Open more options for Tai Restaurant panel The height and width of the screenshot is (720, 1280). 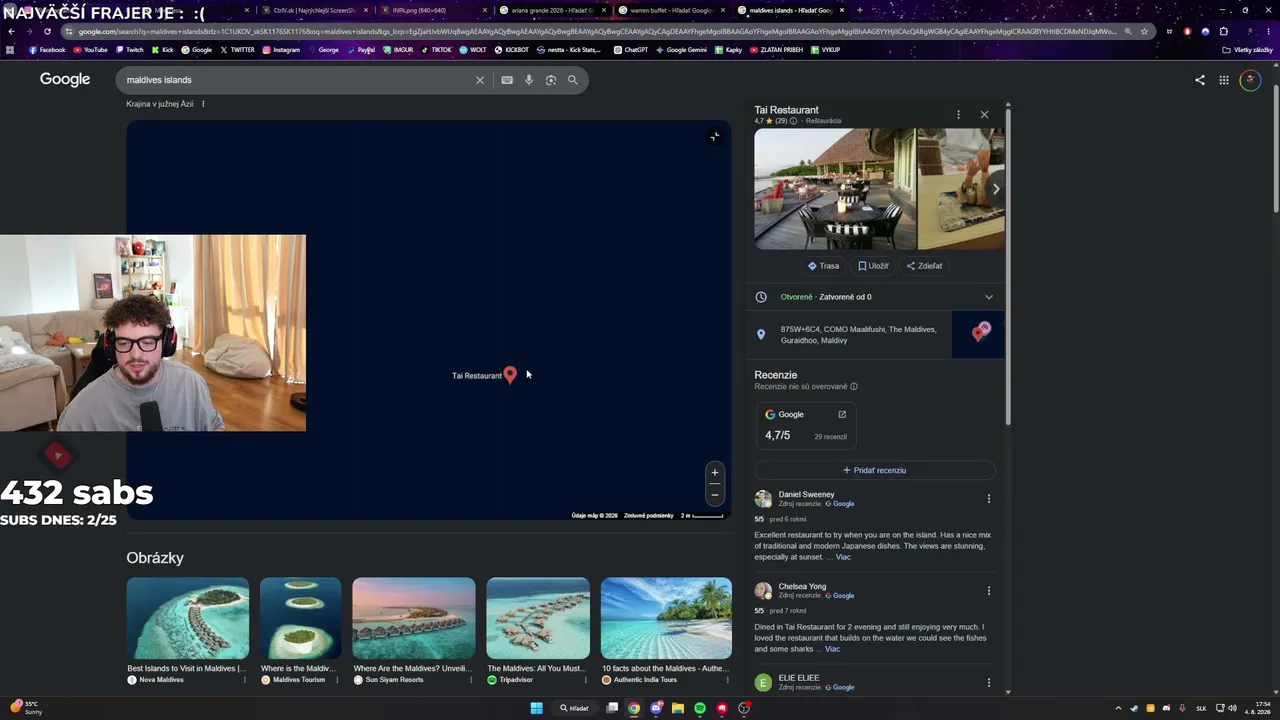(x=958, y=115)
